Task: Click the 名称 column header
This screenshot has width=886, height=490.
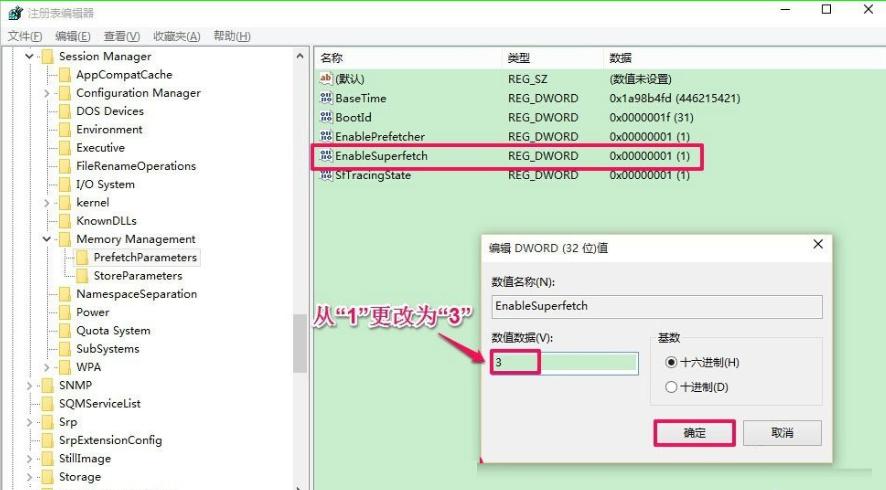Action: [407, 58]
